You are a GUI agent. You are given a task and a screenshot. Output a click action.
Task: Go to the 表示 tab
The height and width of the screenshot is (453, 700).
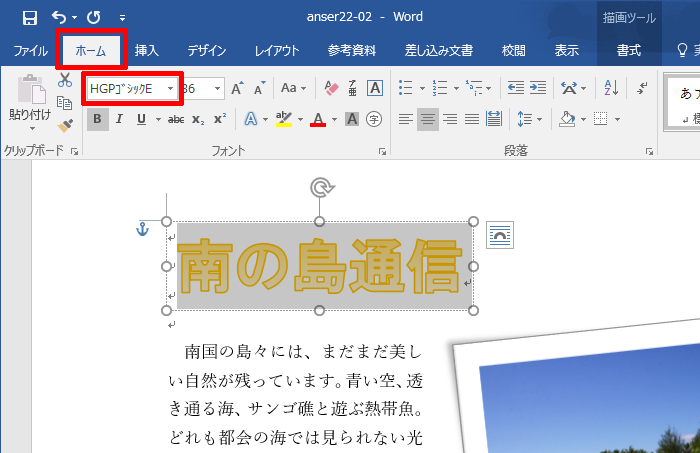(567, 51)
